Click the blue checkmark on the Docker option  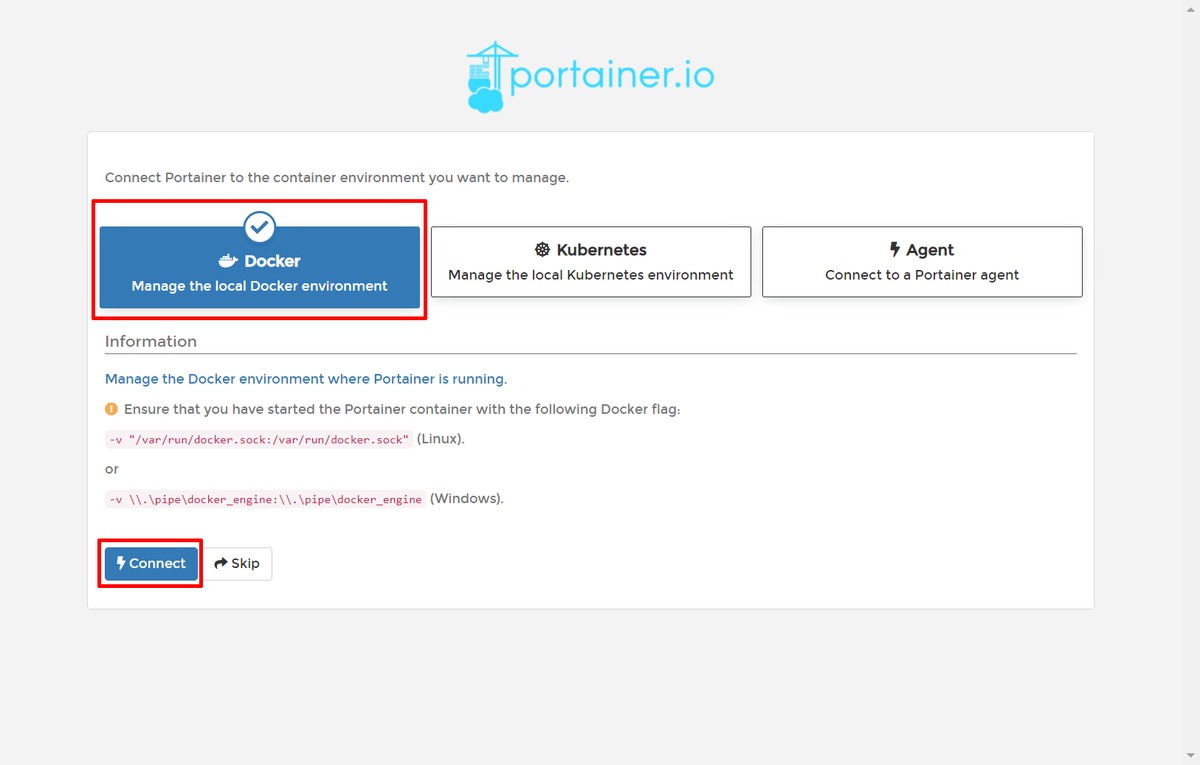click(259, 226)
